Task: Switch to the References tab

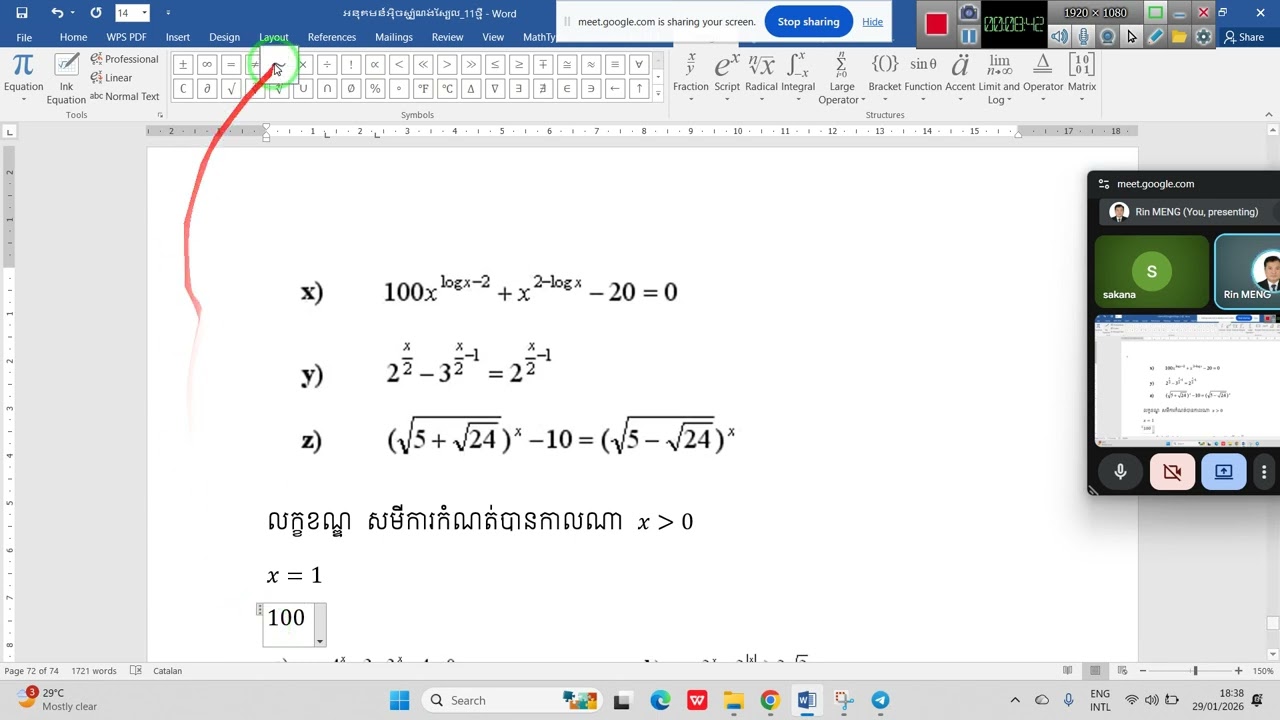Action: [332, 37]
